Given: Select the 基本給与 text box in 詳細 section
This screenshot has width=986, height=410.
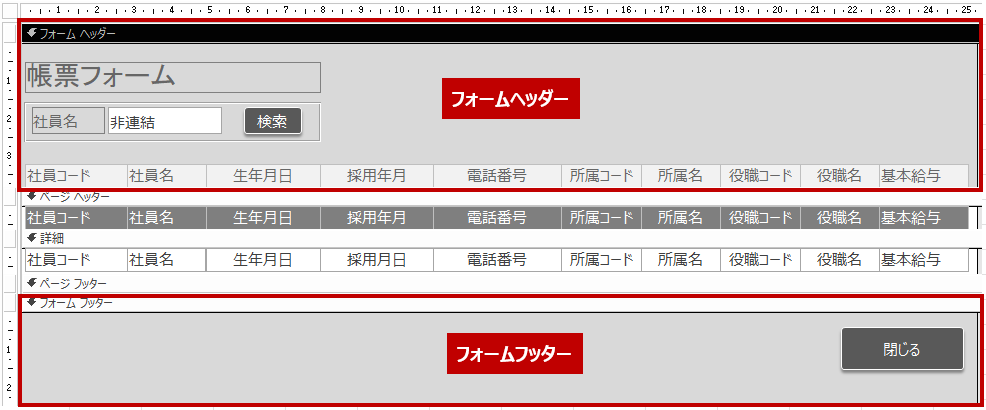Looking at the screenshot, I should click(x=923, y=260).
